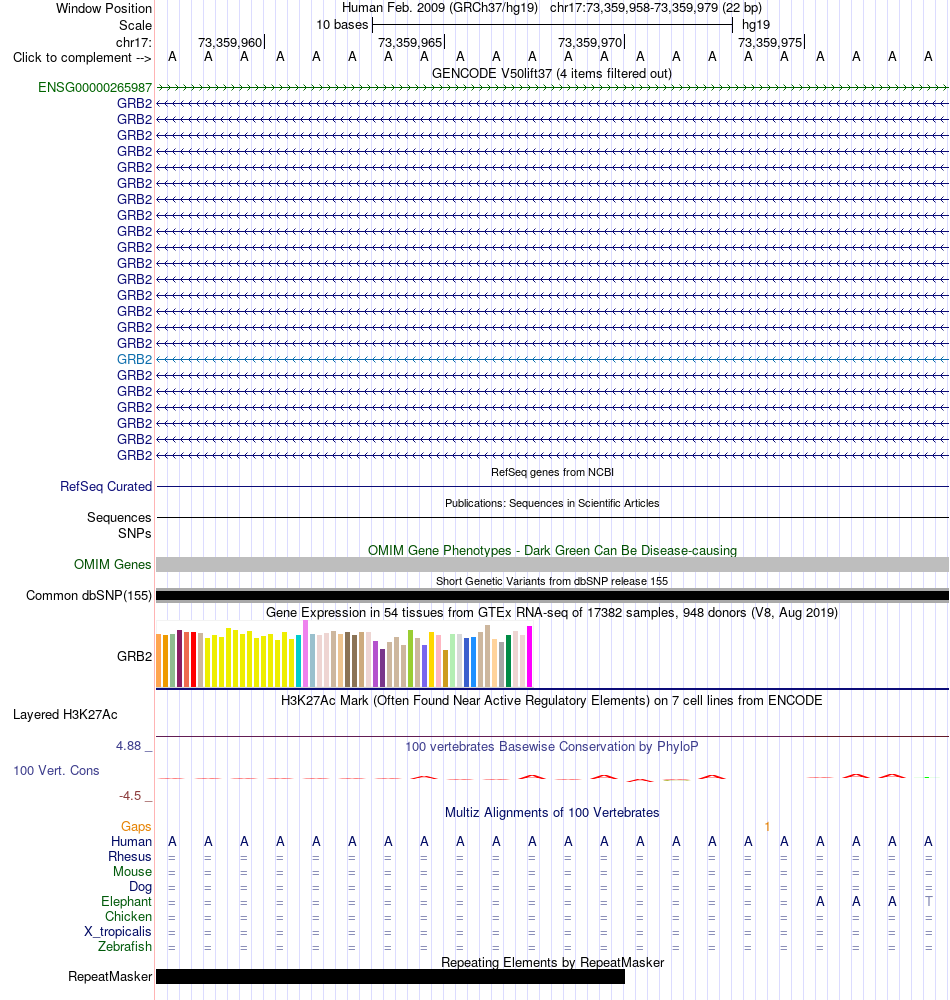Open the OMIM Gene Phenotypes track title

point(552,550)
